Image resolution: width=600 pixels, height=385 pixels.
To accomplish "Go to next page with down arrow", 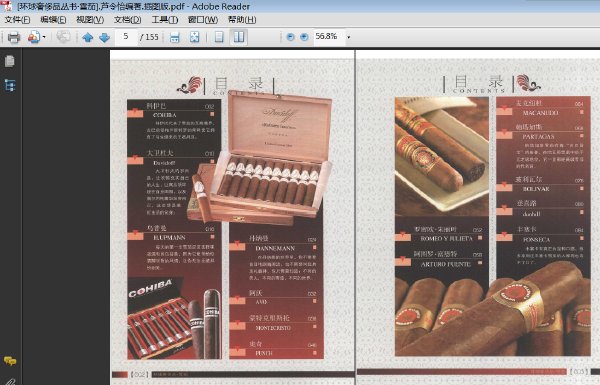I will click(x=104, y=37).
